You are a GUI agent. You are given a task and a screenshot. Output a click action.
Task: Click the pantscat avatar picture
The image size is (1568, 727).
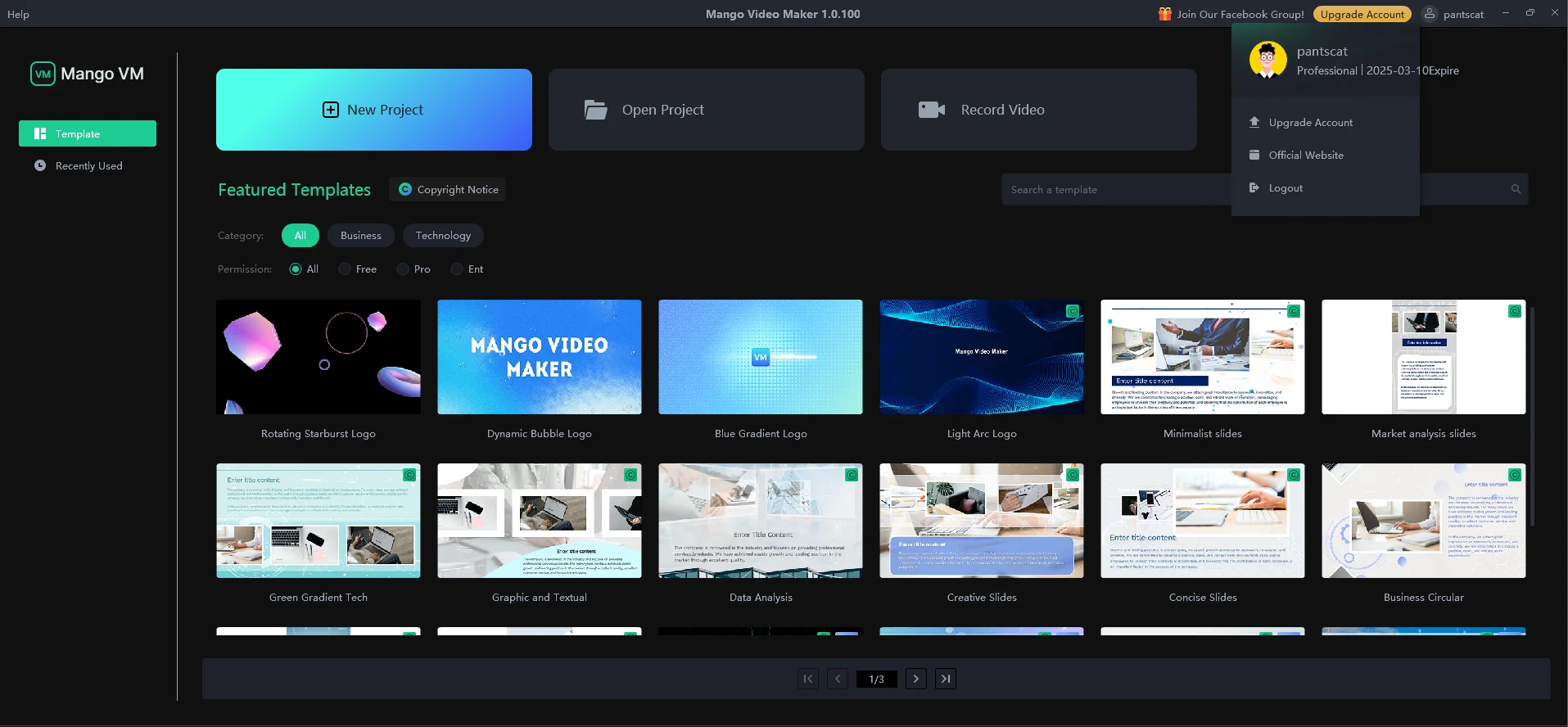tap(1268, 60)
